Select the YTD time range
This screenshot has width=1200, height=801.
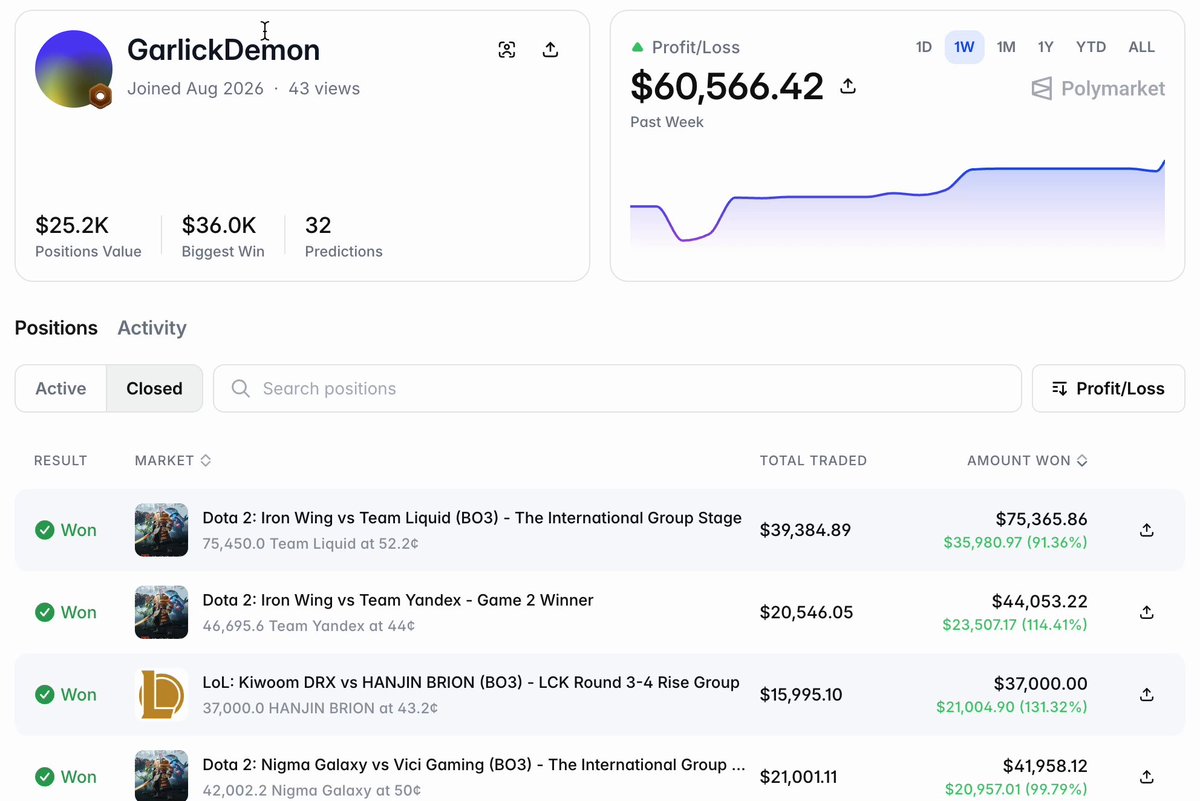coord(1091,47)
